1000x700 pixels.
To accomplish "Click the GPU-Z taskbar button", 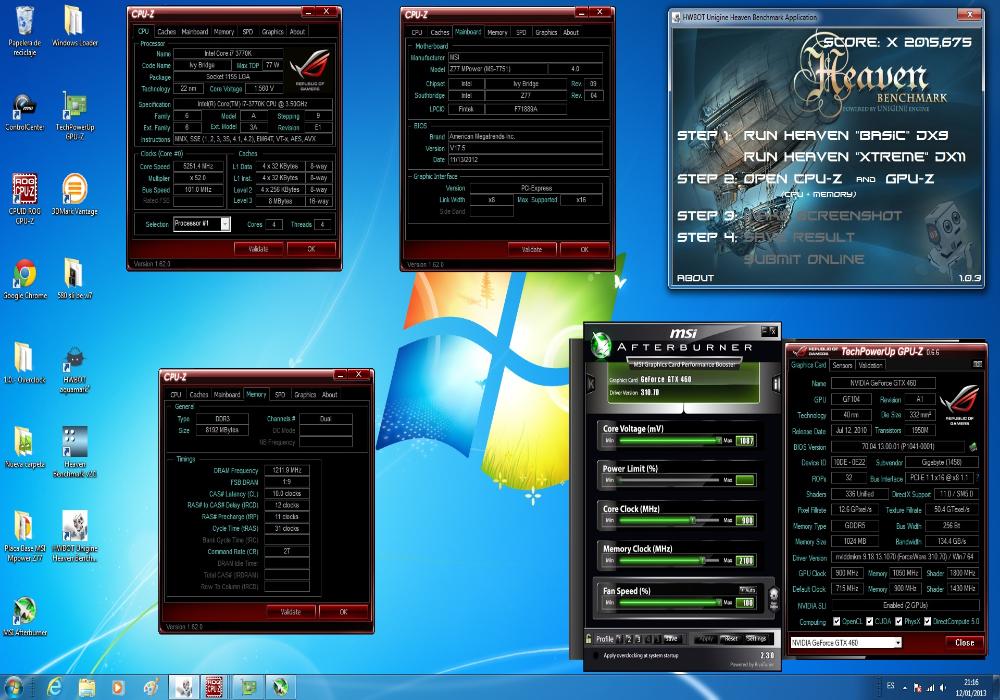I will pos(248,687).
